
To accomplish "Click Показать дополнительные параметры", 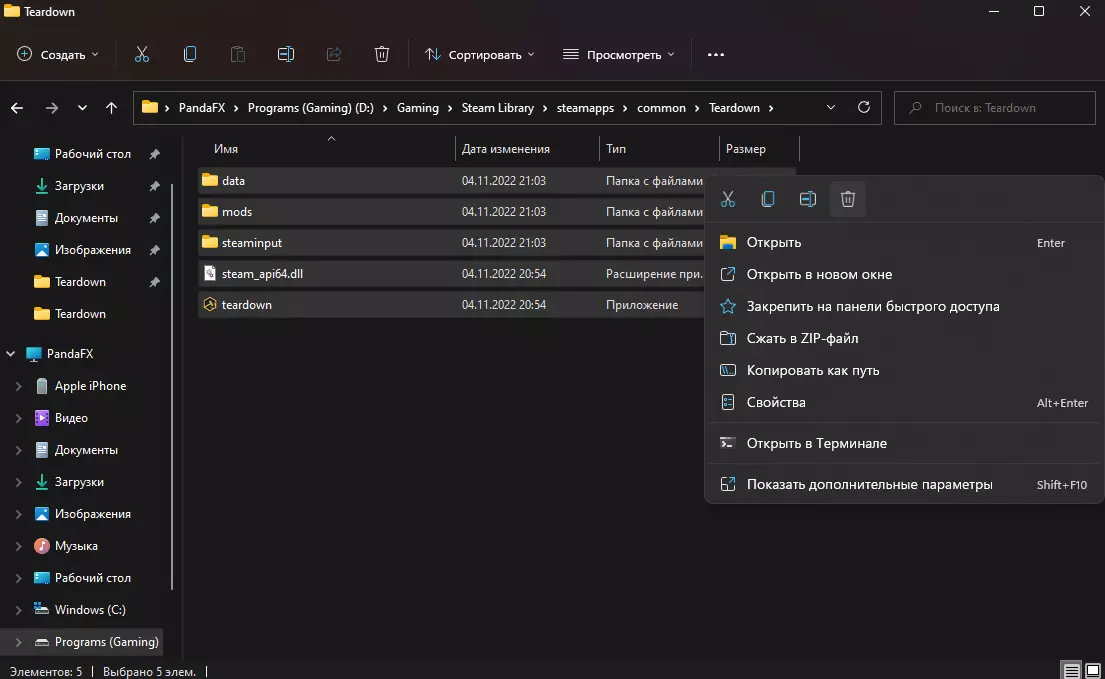I will pyautogui.click(x=869, y=484).
